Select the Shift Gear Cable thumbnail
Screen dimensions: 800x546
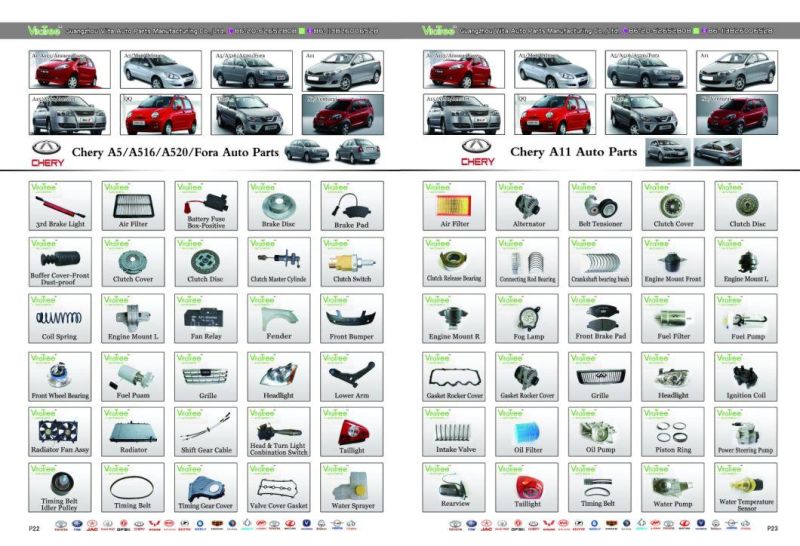pos(206,432)
